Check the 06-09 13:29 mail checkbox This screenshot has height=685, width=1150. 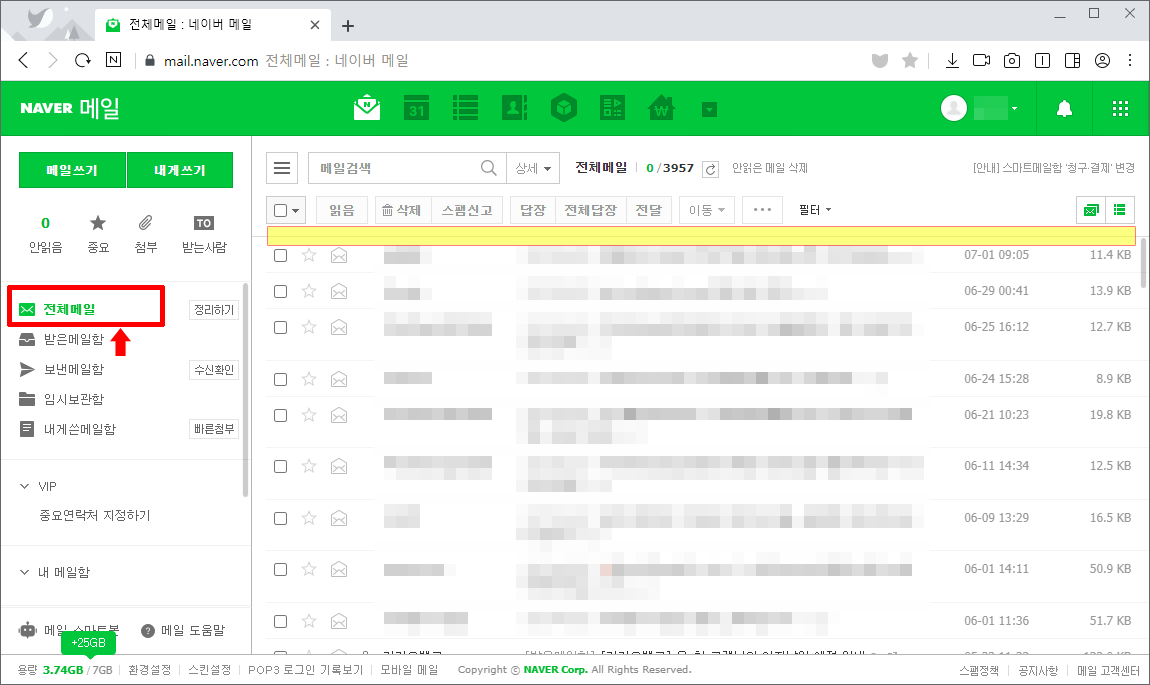(x=280, y=519)
